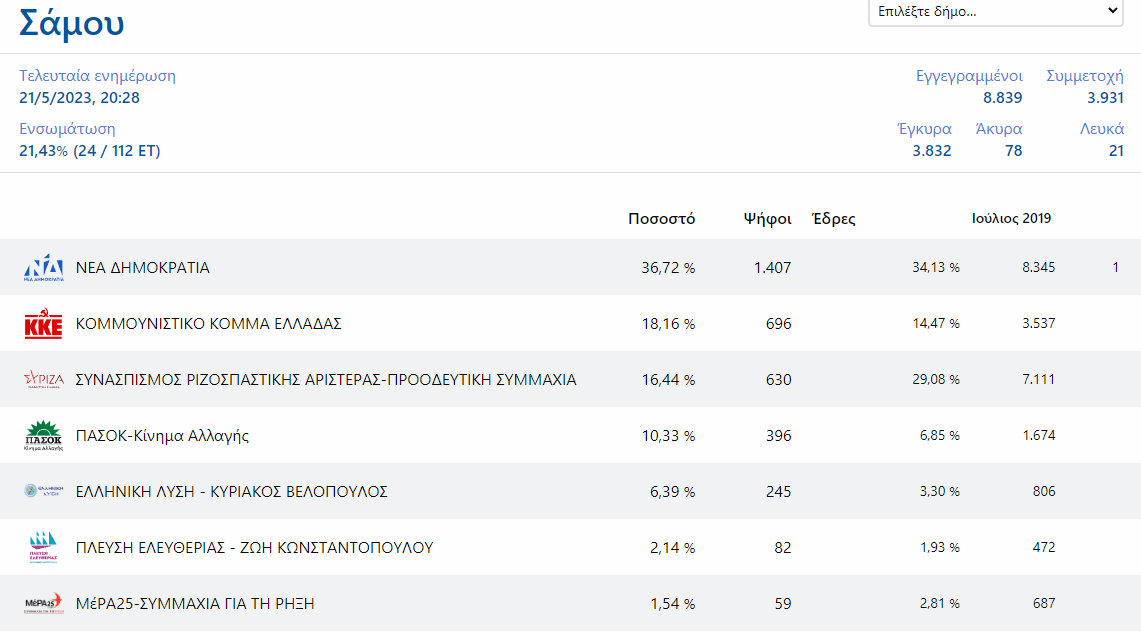Viewport: 1141px width, 633px height.
Task: Click the ΣΥΡΙΖΑ party logo
Action: tap(44, 380)
